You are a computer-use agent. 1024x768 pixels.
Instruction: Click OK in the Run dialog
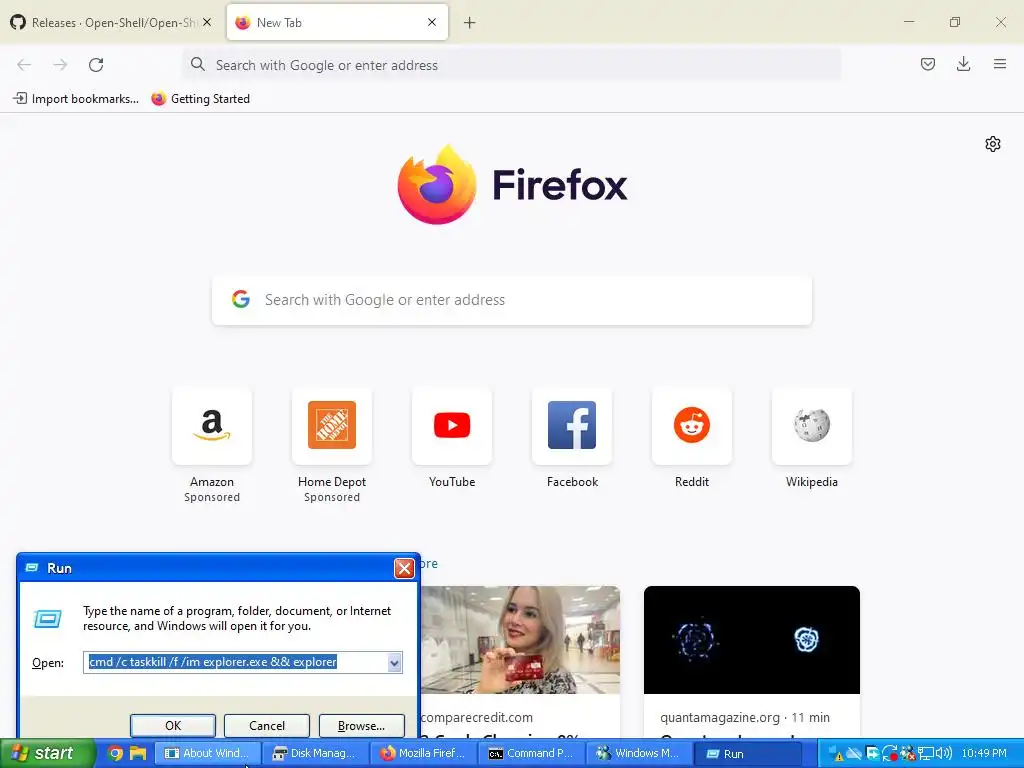click(x=173, y=726)
